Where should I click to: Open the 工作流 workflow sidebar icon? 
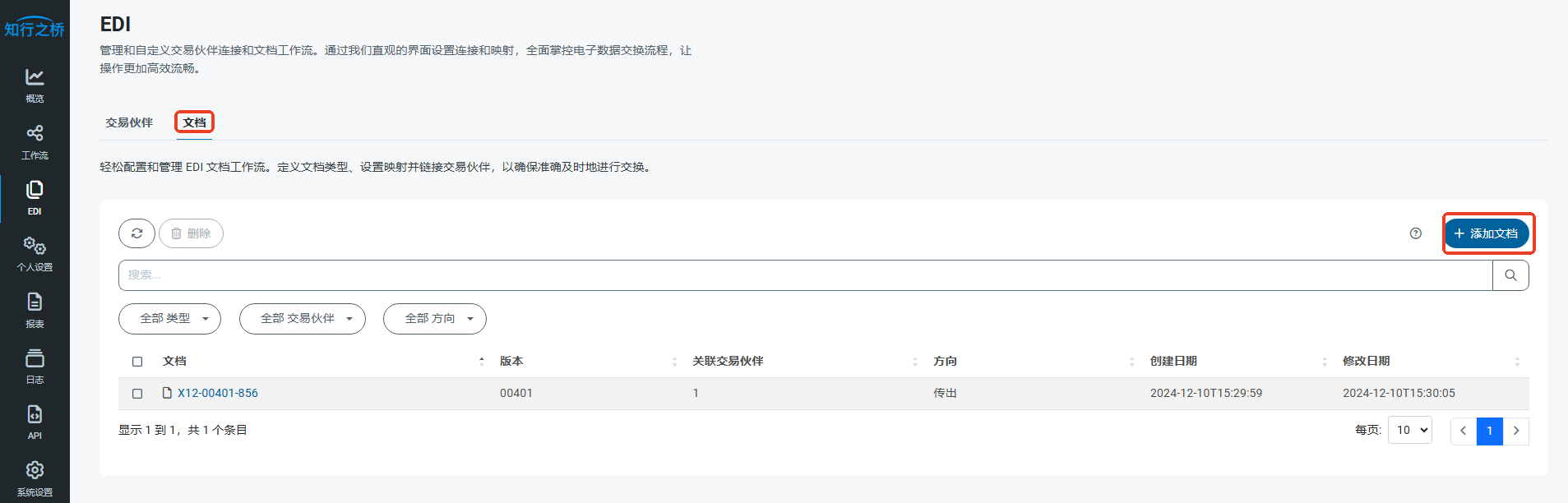[35, 142]
